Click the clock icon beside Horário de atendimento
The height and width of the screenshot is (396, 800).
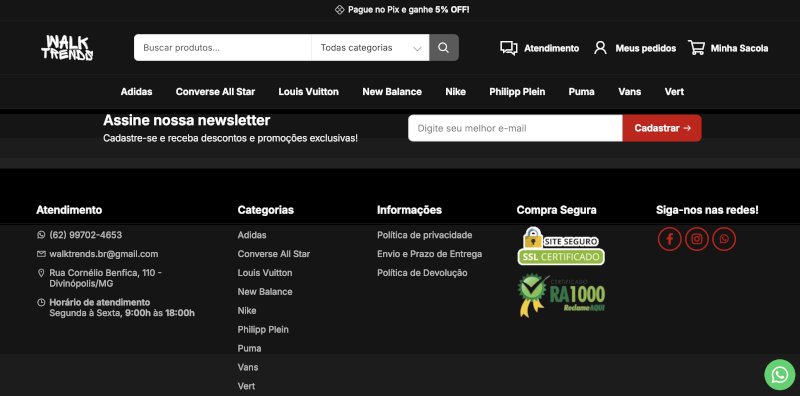(x=41, y=303)
